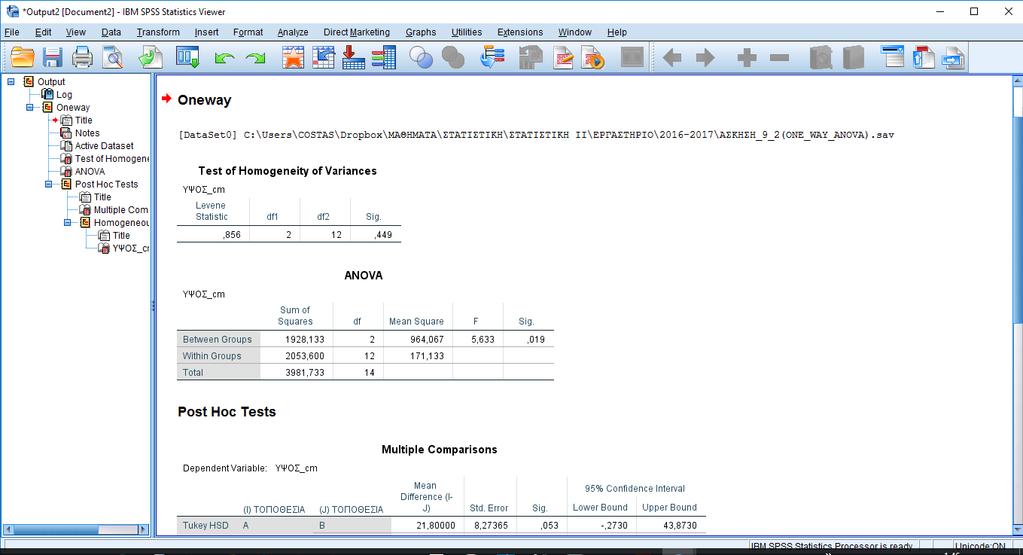1023x555 pixels.
Task: Click the Multiple Comparisons table title
Action: [x=439, y=449]
